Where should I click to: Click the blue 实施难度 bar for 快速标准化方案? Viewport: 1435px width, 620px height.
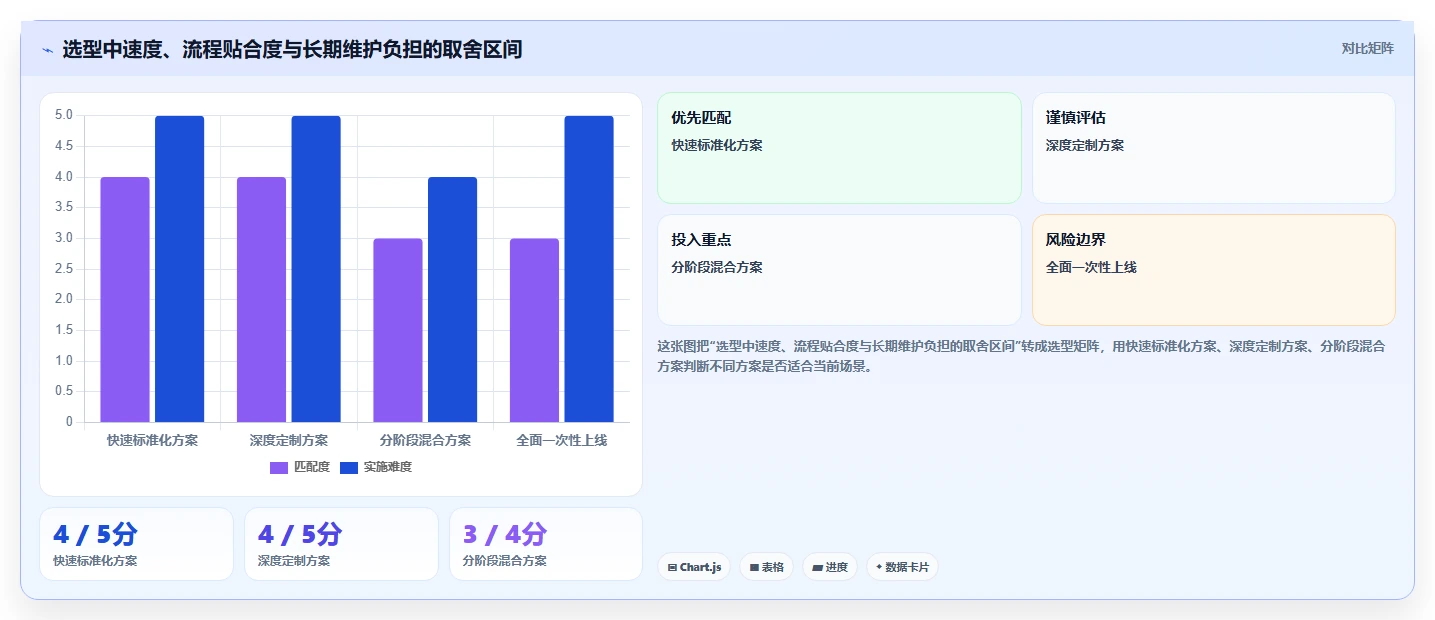(179, 269)
